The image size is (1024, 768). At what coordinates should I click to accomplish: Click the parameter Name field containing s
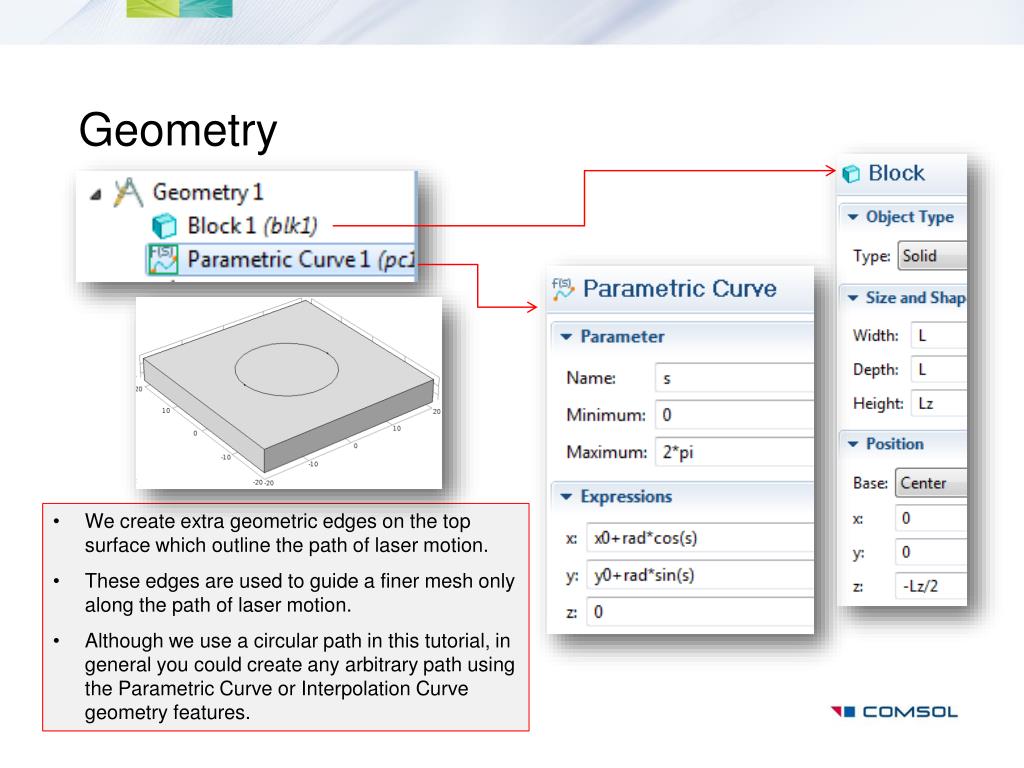pos(734,378)
